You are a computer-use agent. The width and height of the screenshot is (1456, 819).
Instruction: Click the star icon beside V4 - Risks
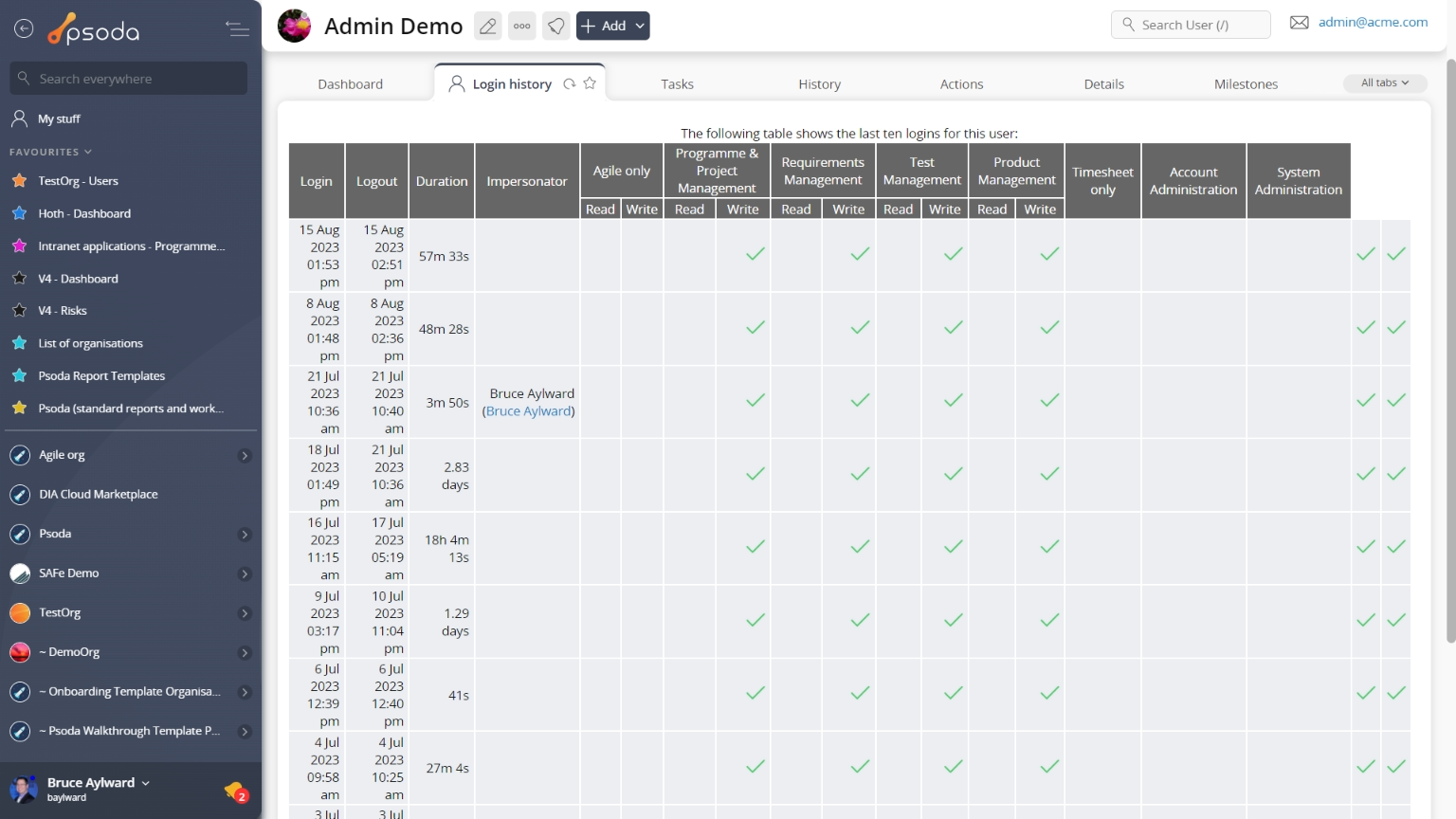19,311
